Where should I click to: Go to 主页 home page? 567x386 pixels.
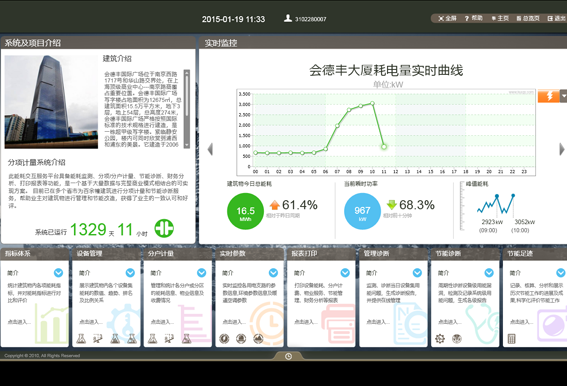click(500, 18)
